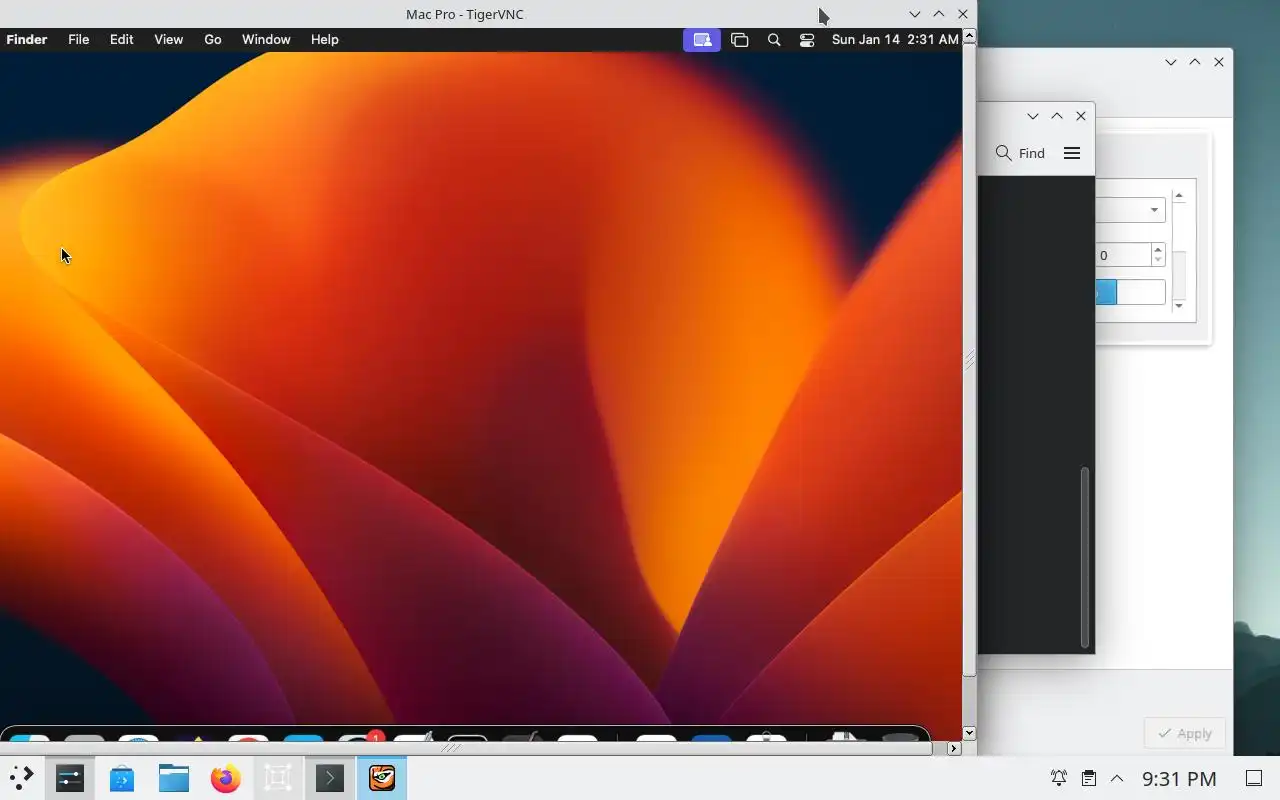
Task: Launch Firefox from the taskbar
Action: point(226,778)
